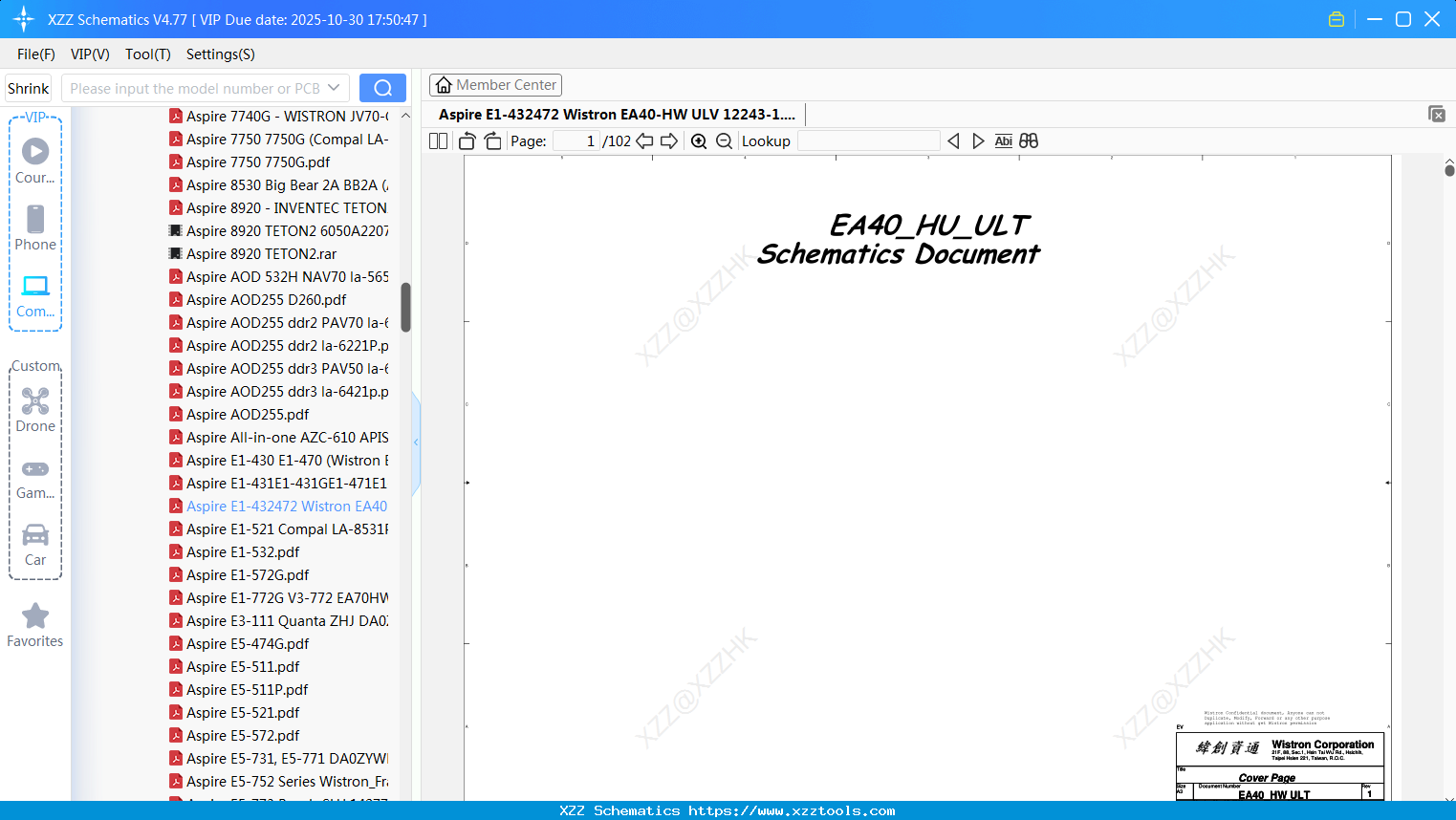Open Aspire E1-521 Compal LA-8531 file
The height and width of the screenshot is (820, 1456).
279,529
